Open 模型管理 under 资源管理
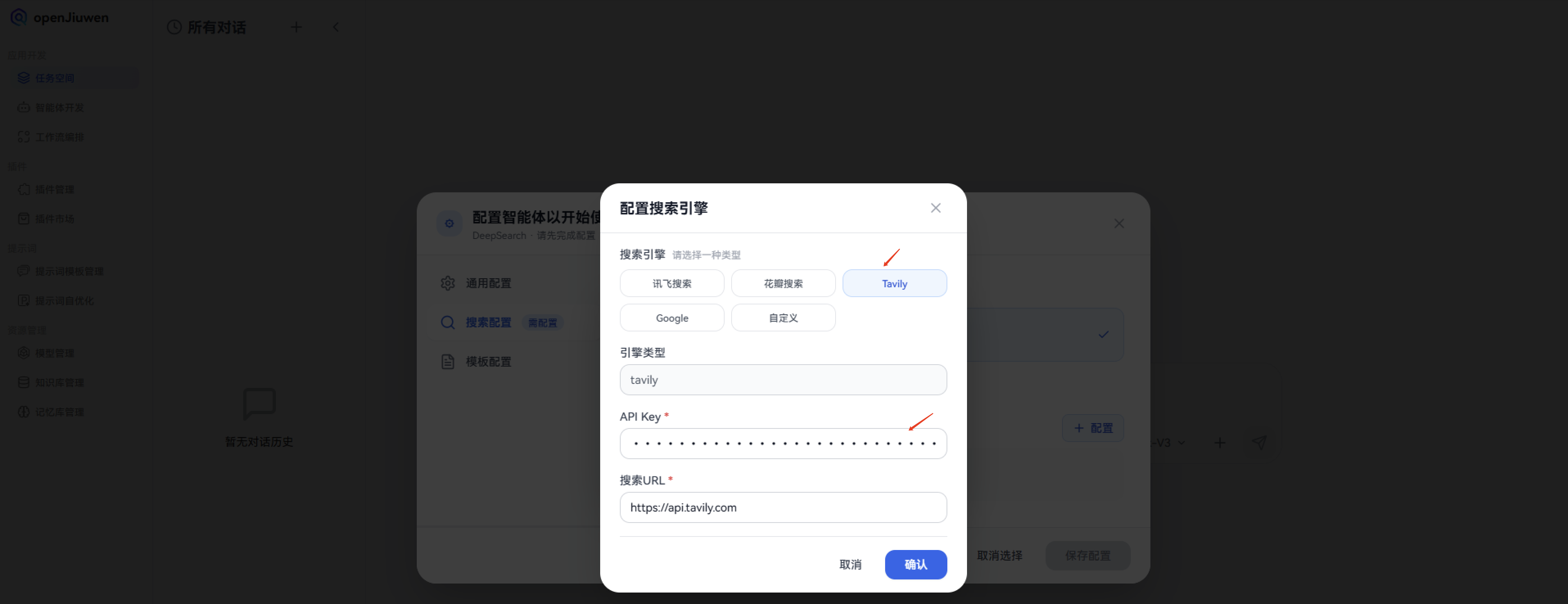The height and width of the screenshot is (604, 1568). click(23, 352)
